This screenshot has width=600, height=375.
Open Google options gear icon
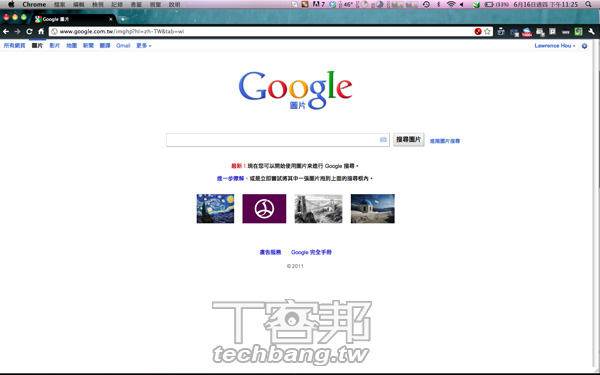[x=584, y=46]
